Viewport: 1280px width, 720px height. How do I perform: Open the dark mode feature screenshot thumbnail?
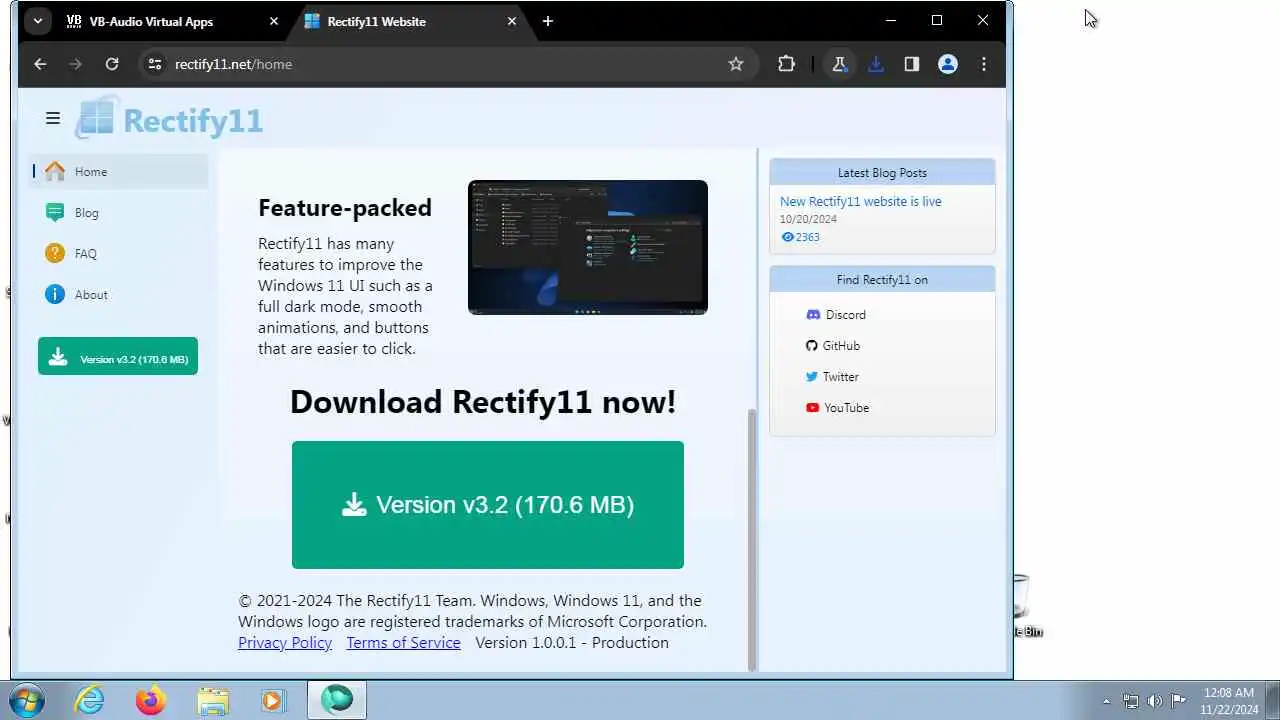588,247
